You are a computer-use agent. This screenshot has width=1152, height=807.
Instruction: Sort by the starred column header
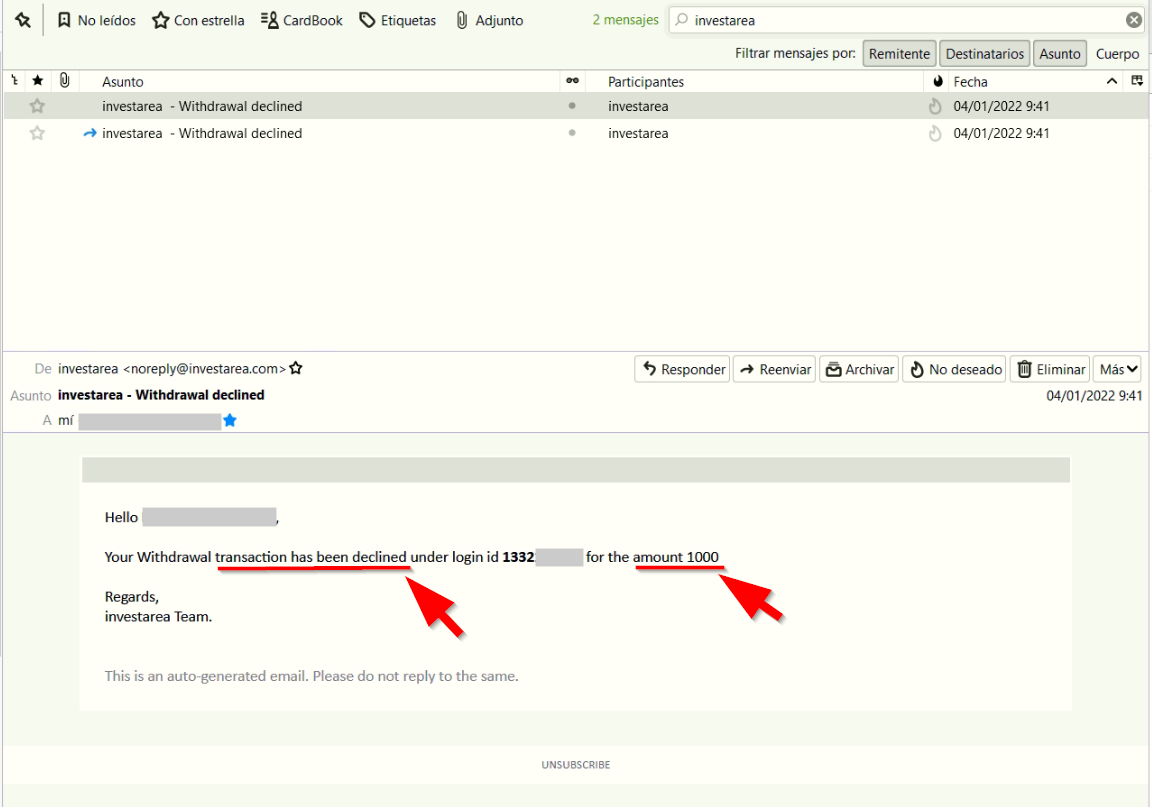(x=37, y=81)
